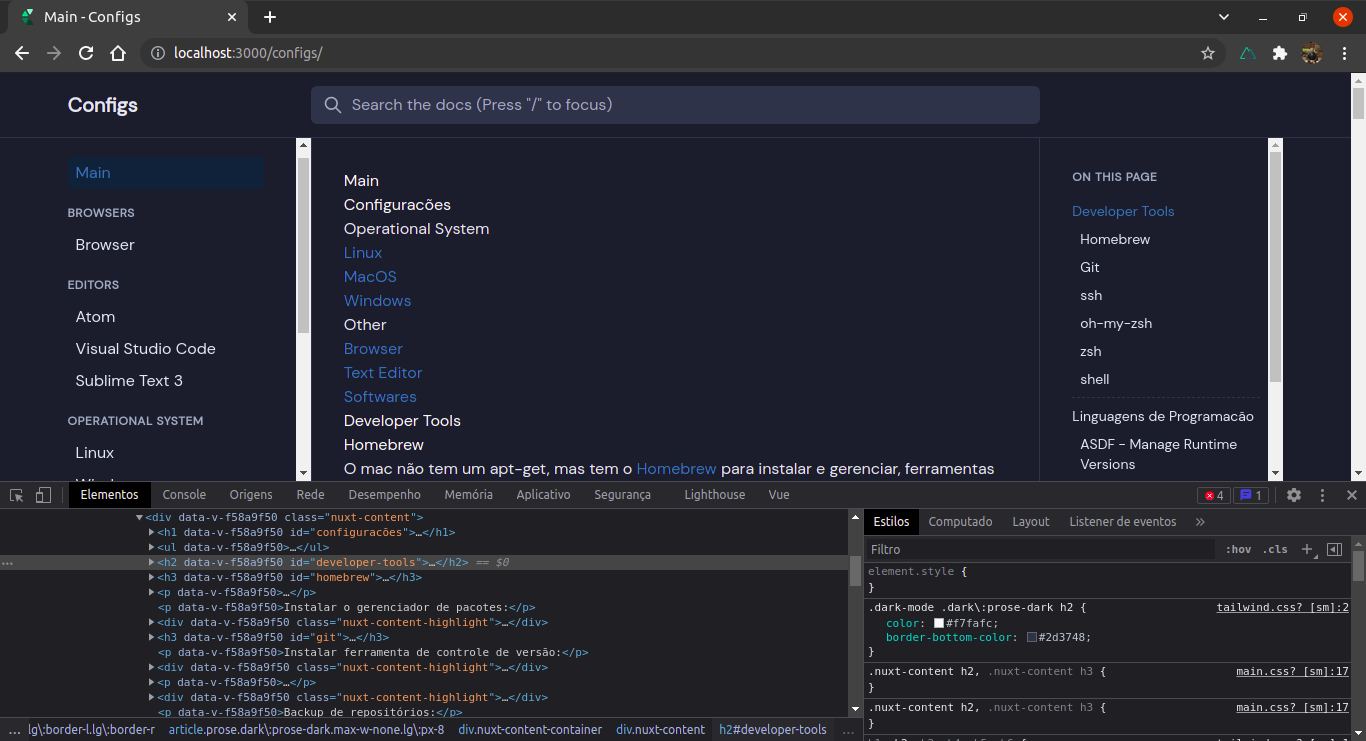The height and width of the screenshot is (741, 1366).
Task: Open the Chrome tab search chevron
Action: pos(1224,16)
